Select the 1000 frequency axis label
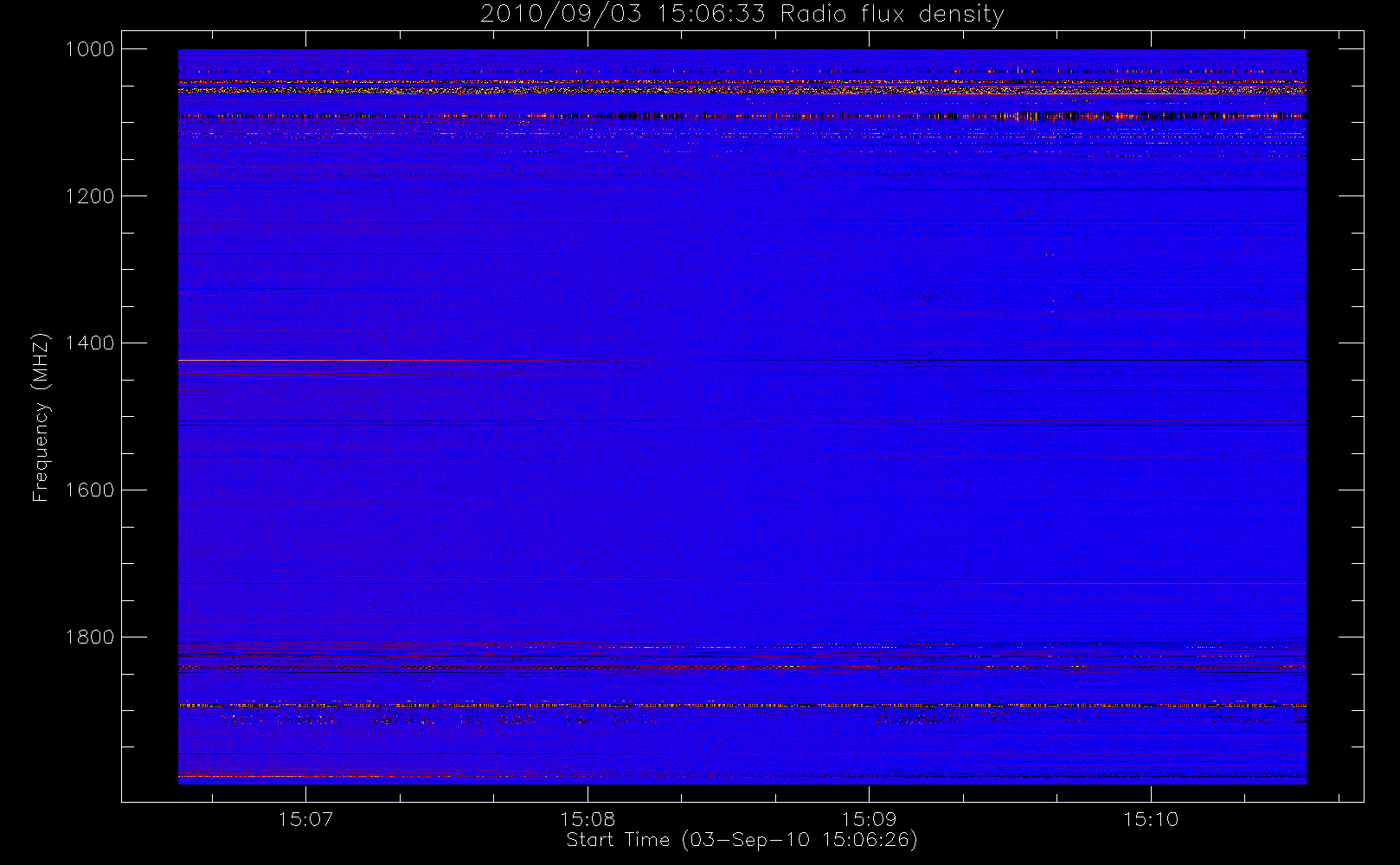This screenshot has width=1400, height=865. click(x=90, y=49)
